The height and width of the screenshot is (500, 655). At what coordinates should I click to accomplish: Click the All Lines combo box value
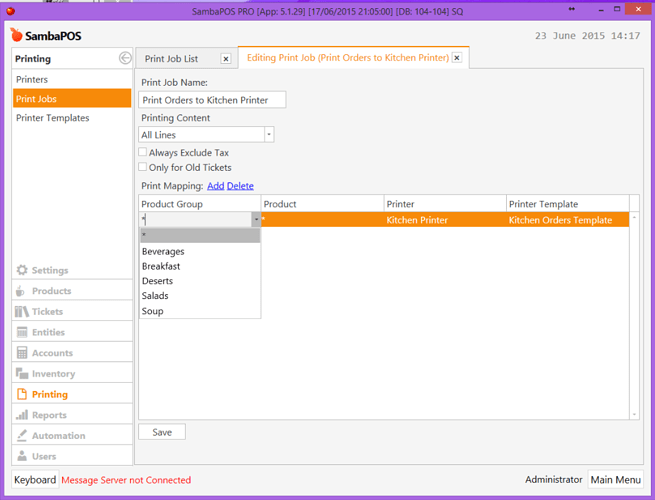pyautogui.click(x=202, y=135)
